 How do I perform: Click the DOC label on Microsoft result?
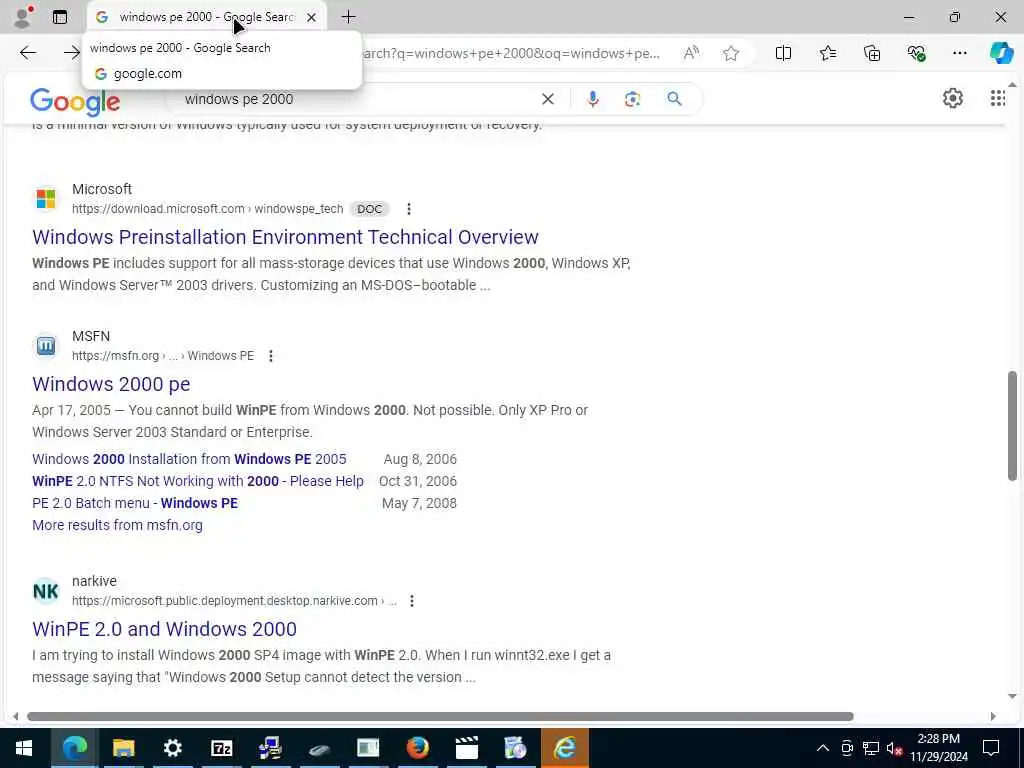[370, 209]
